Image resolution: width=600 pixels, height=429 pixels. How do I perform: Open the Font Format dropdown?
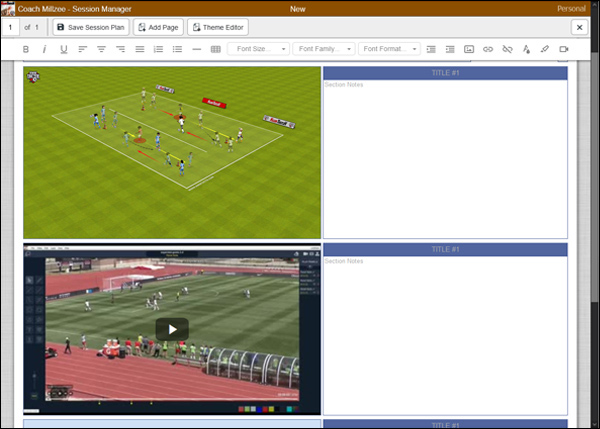(x=389, y=49)
